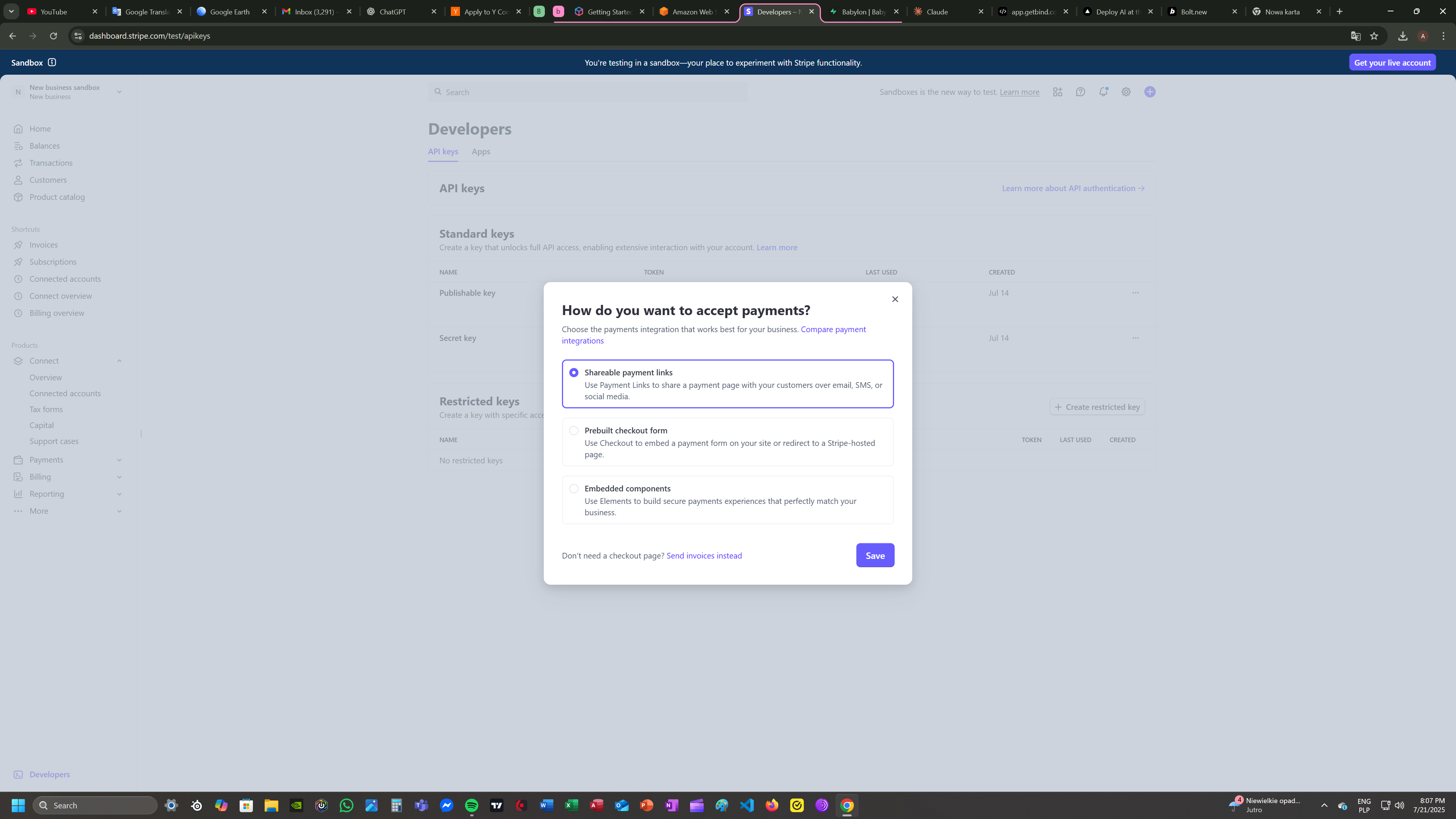Switch to the Apps tab
1456x819 pixels.
480,152
